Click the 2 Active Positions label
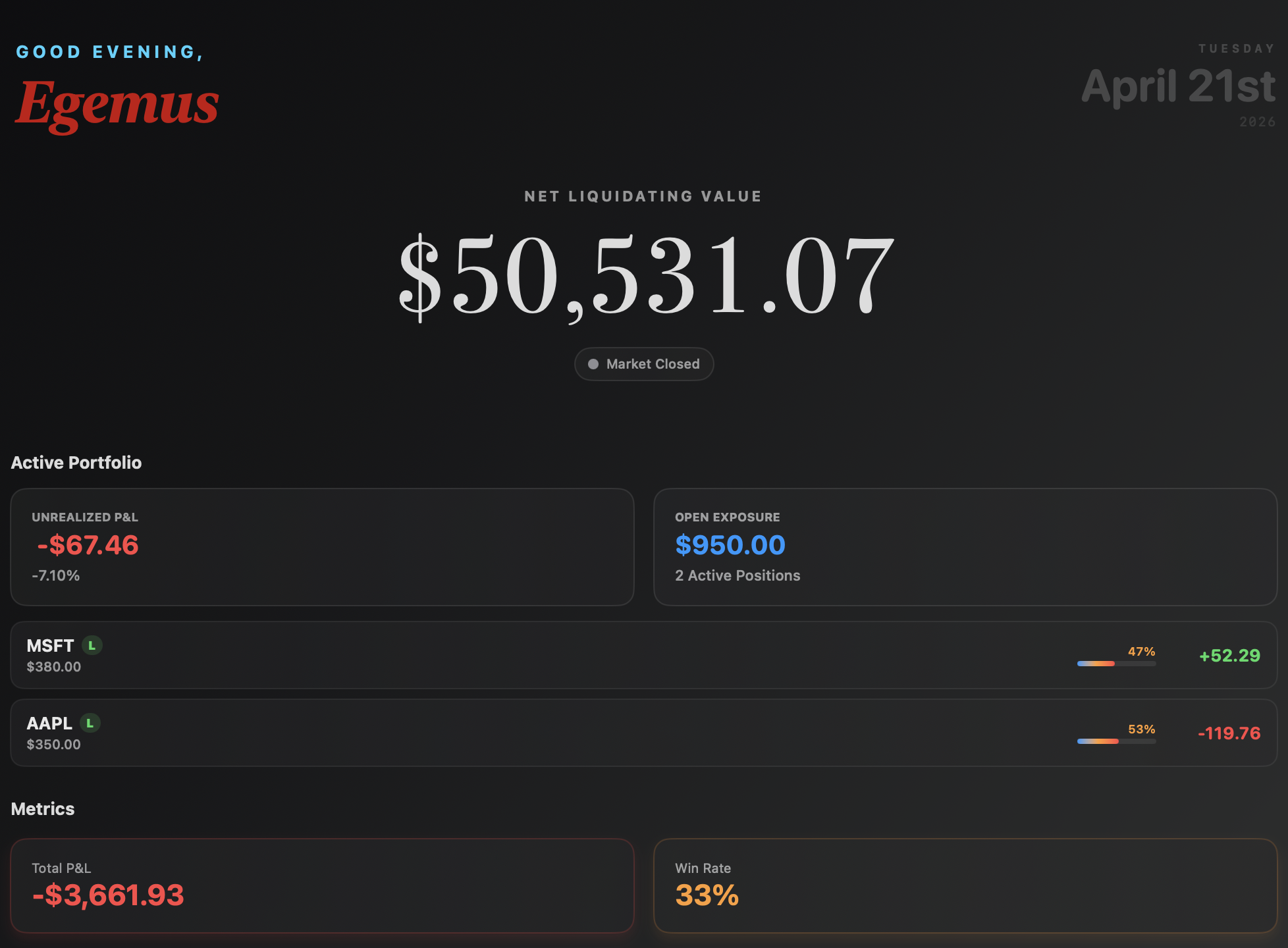The height and width of the screenshot is (948, 1288). [738, 575]
